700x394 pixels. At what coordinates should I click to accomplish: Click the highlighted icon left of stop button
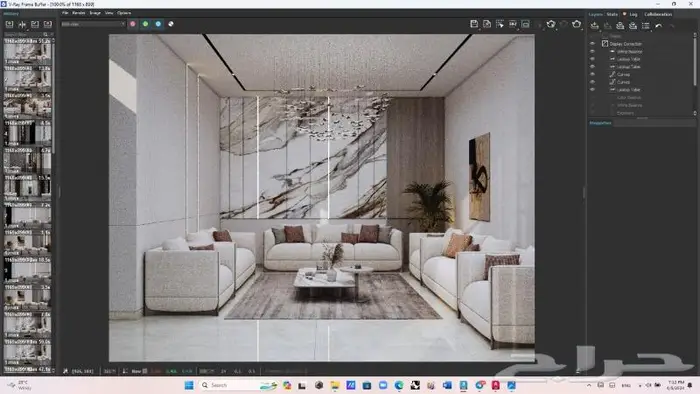click(526, 24)
